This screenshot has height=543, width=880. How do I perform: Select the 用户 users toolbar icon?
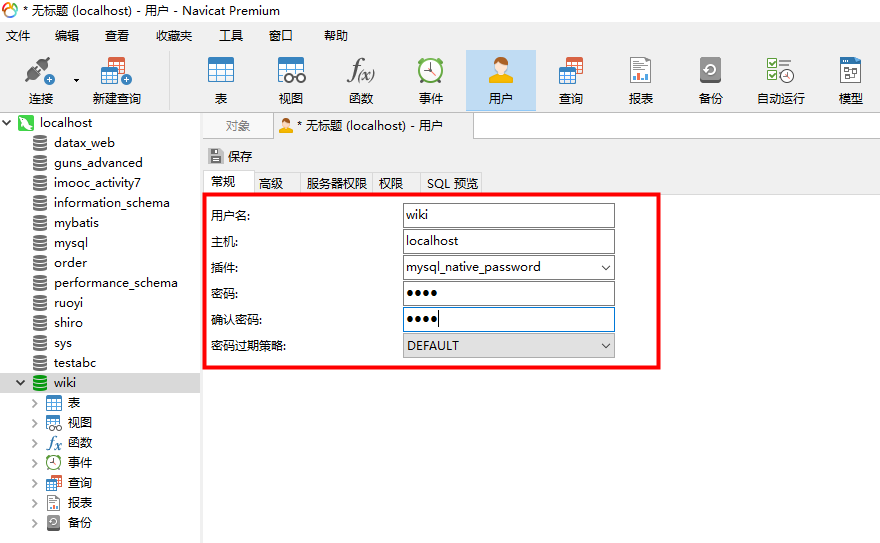click(x=501, y=81)
